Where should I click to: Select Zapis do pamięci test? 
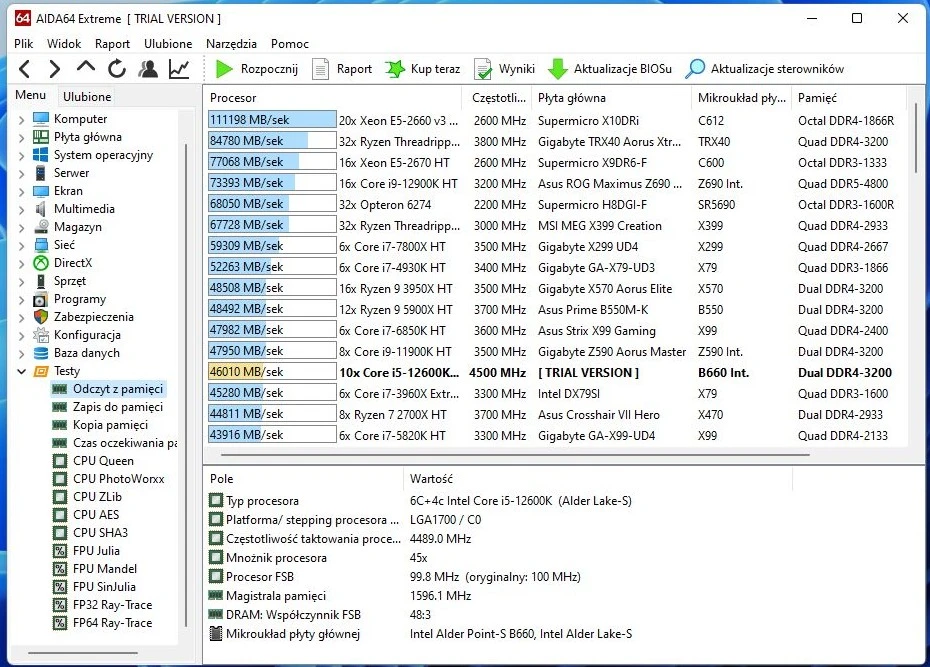click(117, 407)
